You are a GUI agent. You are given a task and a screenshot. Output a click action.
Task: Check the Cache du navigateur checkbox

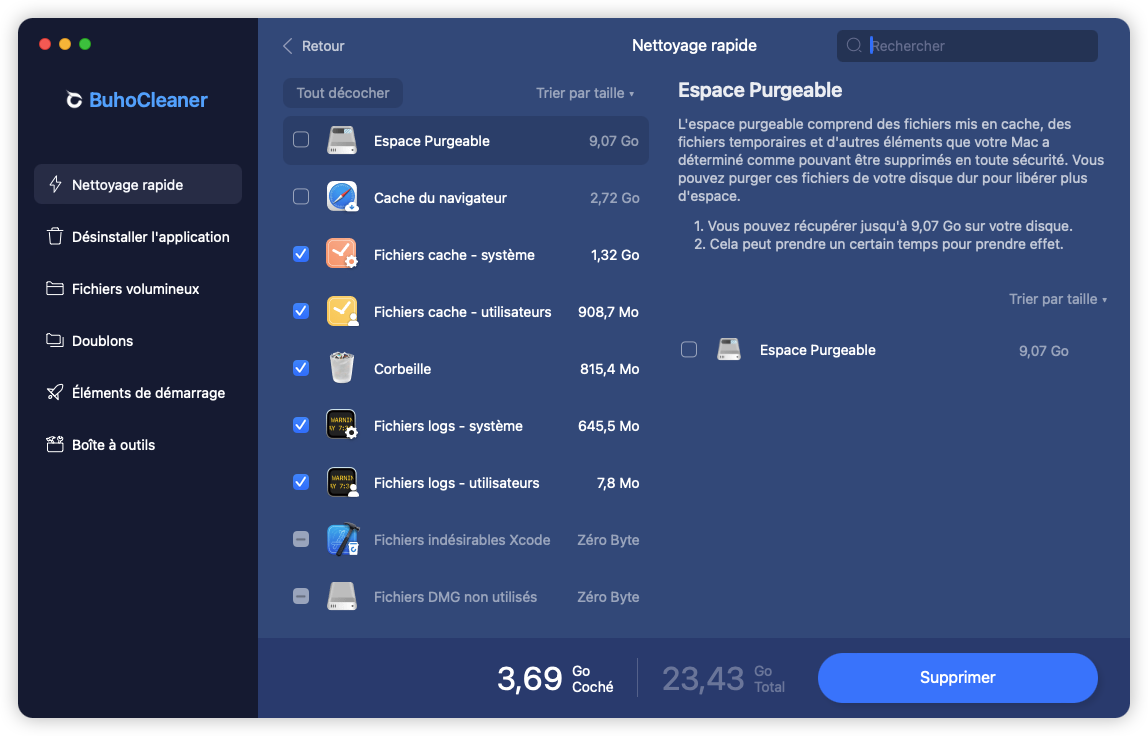tap(301, 196)
